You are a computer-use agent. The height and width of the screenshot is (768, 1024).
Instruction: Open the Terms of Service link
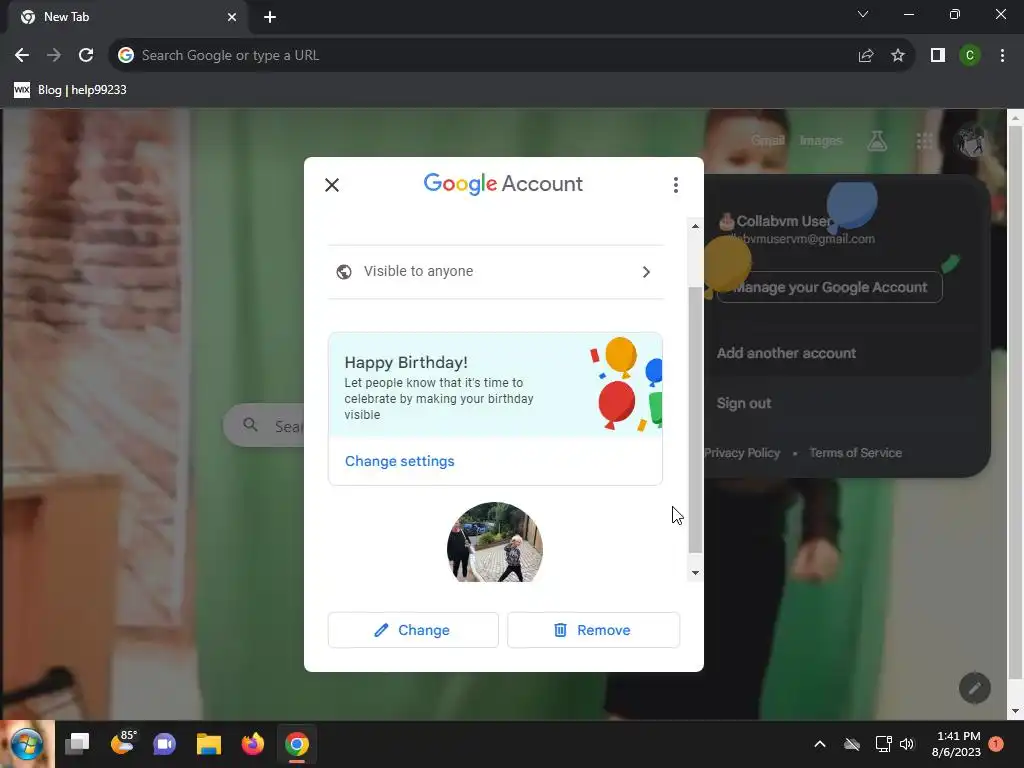[x=856, y=453]
